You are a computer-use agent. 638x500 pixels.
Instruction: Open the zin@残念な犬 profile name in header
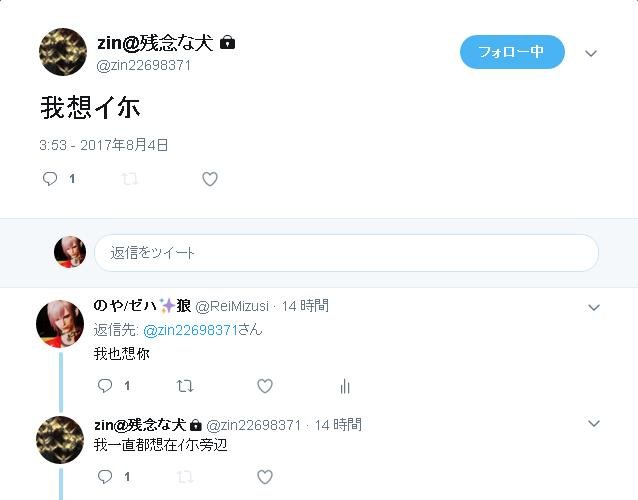155,43
